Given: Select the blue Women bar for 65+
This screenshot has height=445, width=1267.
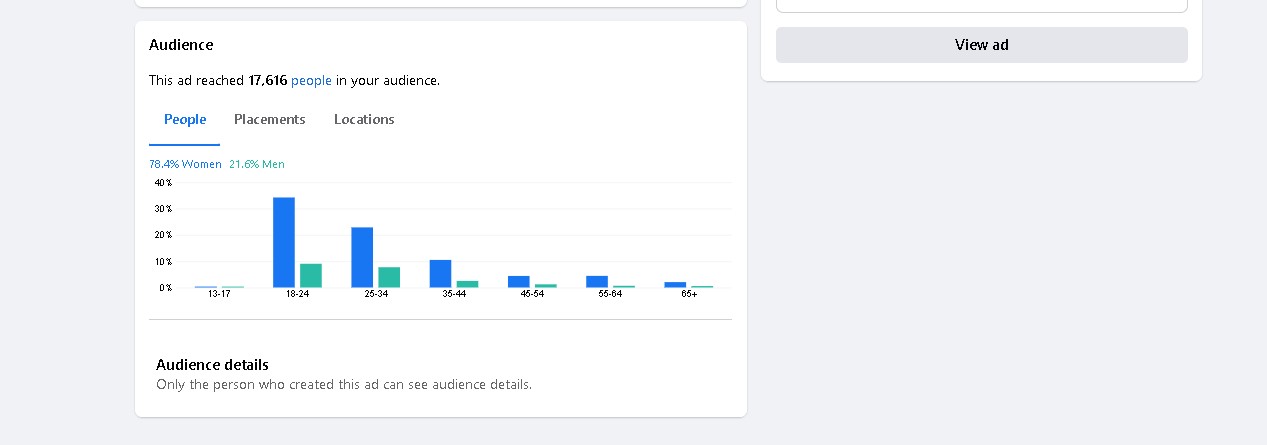Looking at the screenshot, I should [675, 285].
